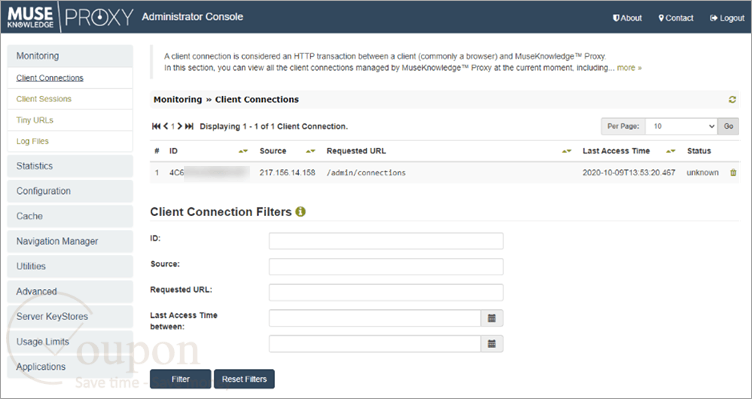This screenshot has height=399, width=752.
Task: Expand the Configuration section
Action: pos(70,191)
